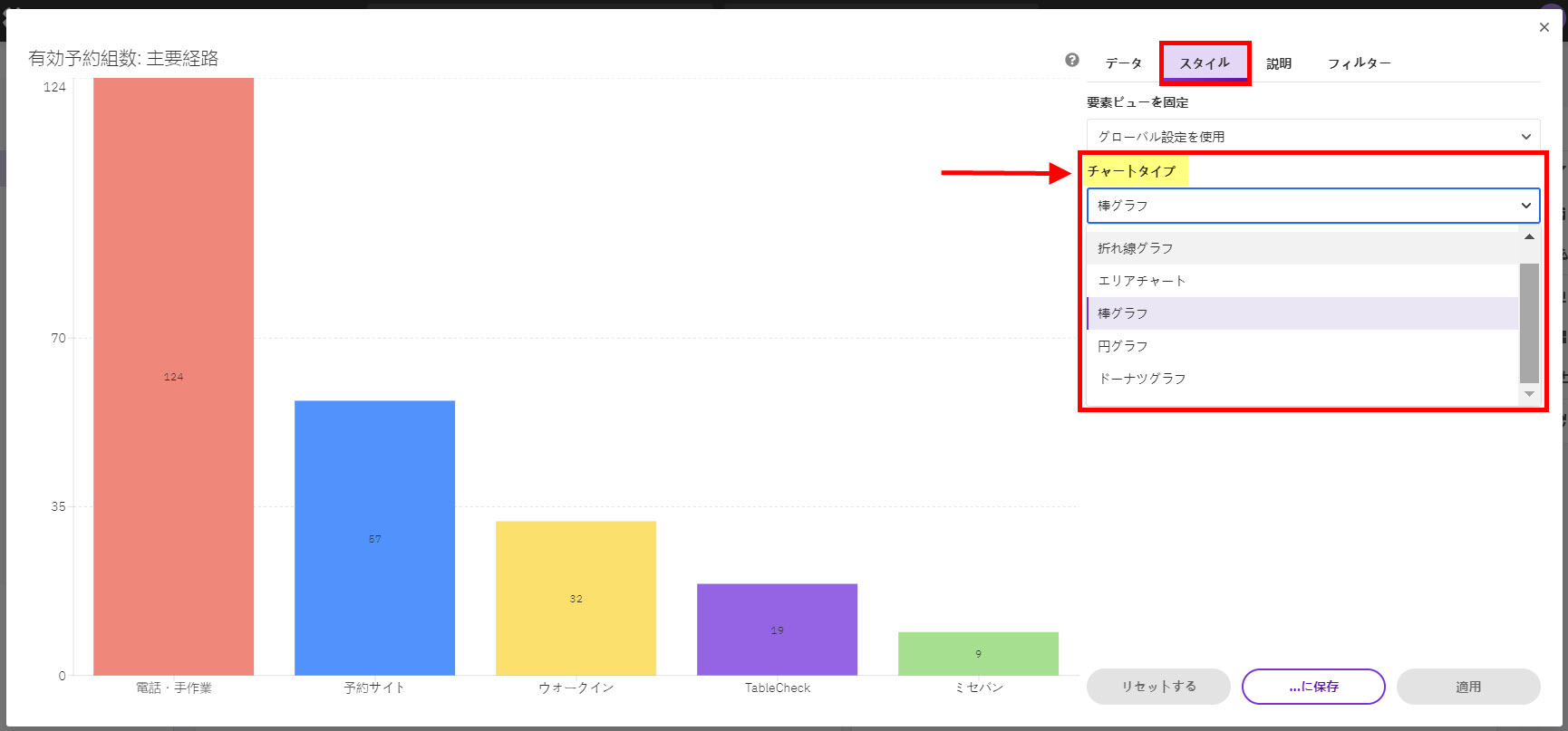1568x731 pixels.
Task: Click the blue 予約サイト bar
Action: click(x=374, y=538)
